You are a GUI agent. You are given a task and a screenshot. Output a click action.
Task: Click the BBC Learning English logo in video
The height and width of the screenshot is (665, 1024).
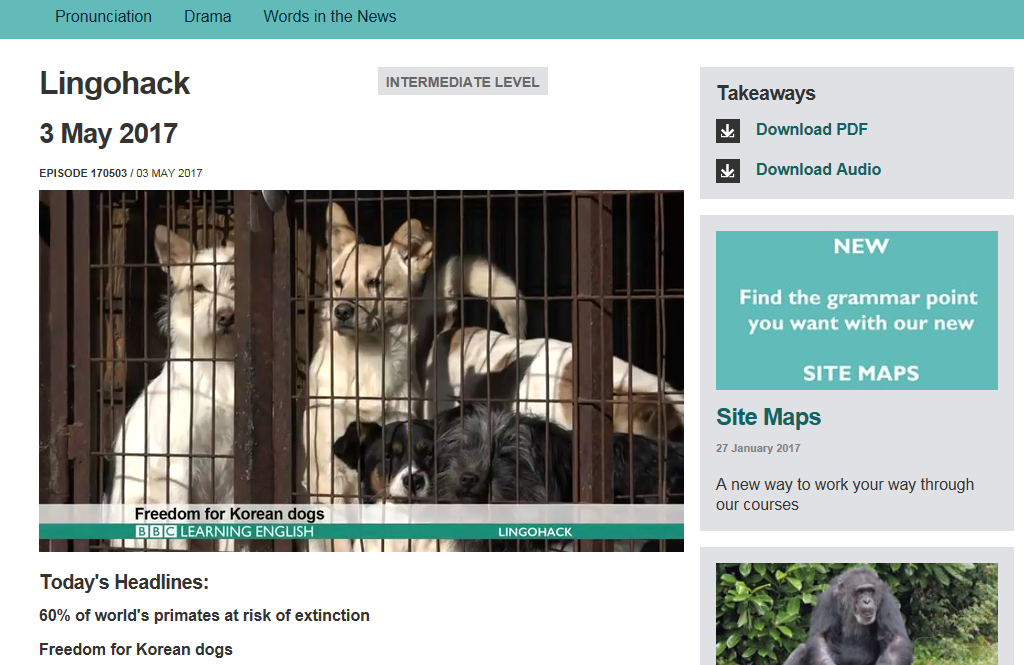[225, 532]
